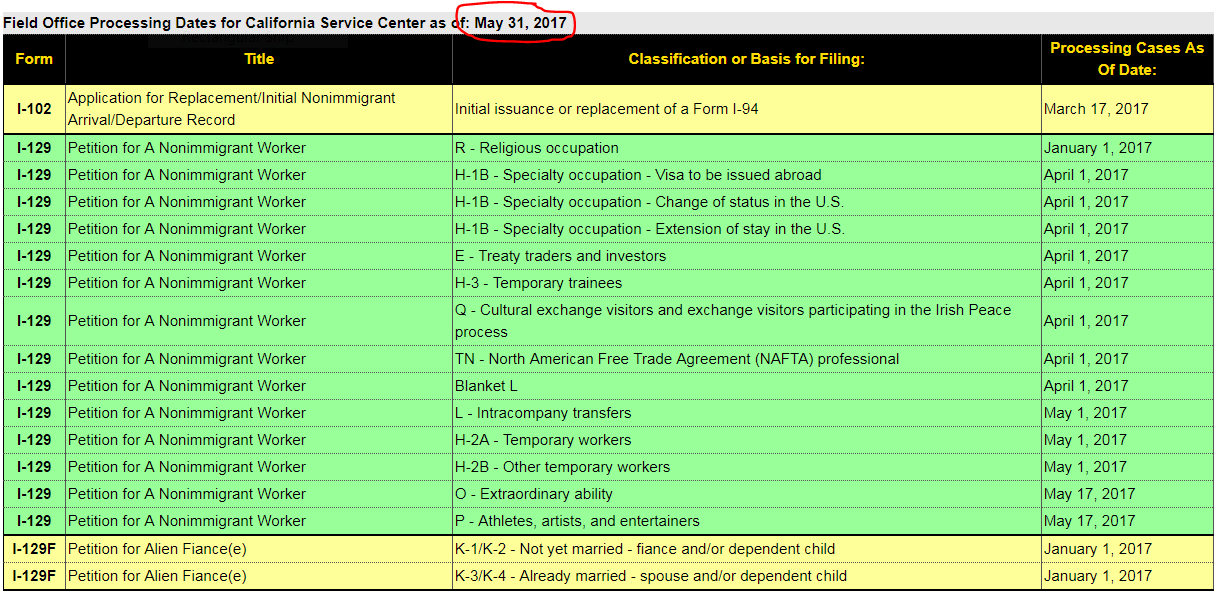Click the Title column header
The height and width of the screenshot is (591, 1219).
tap(259, 59)
